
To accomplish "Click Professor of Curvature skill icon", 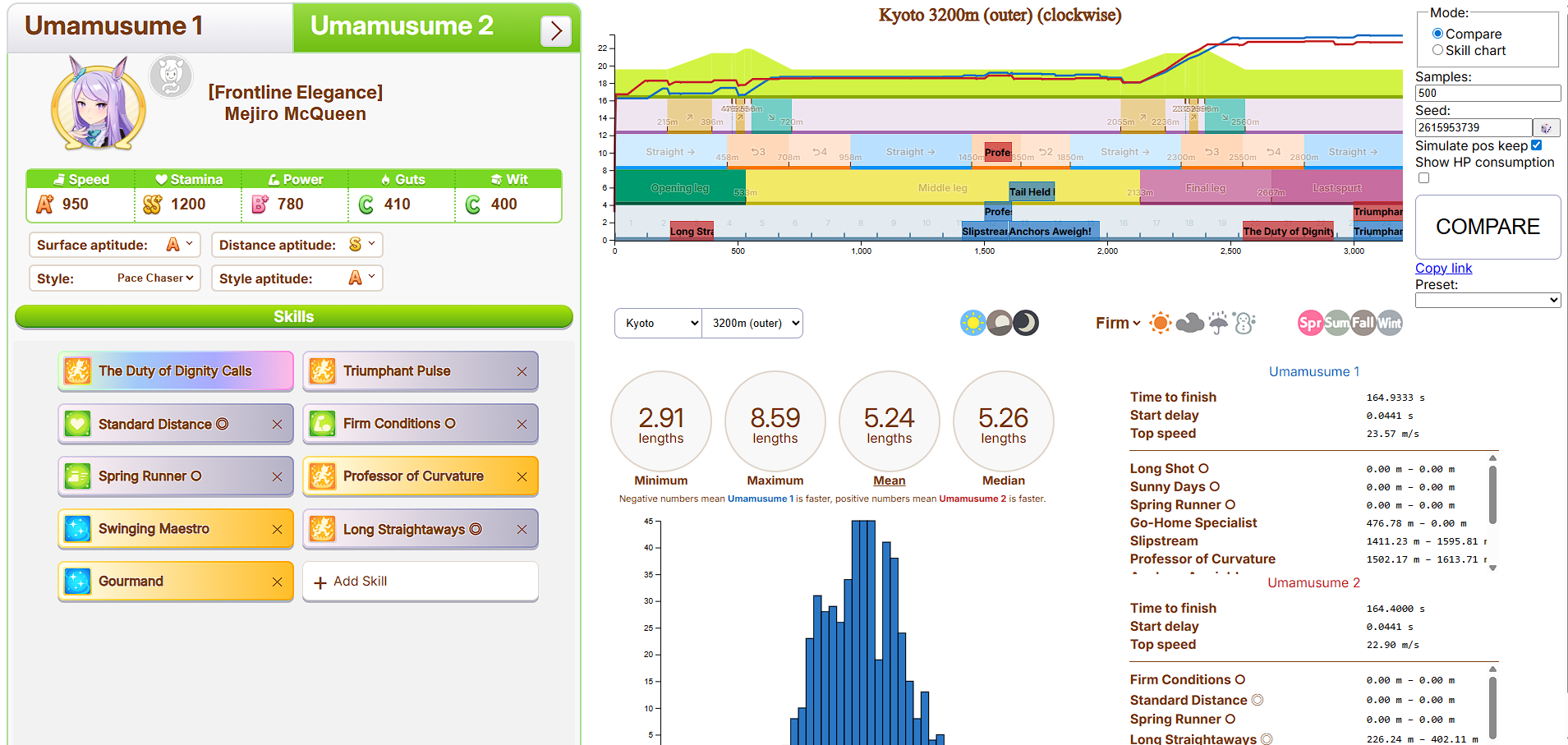I will click(322, 476).
